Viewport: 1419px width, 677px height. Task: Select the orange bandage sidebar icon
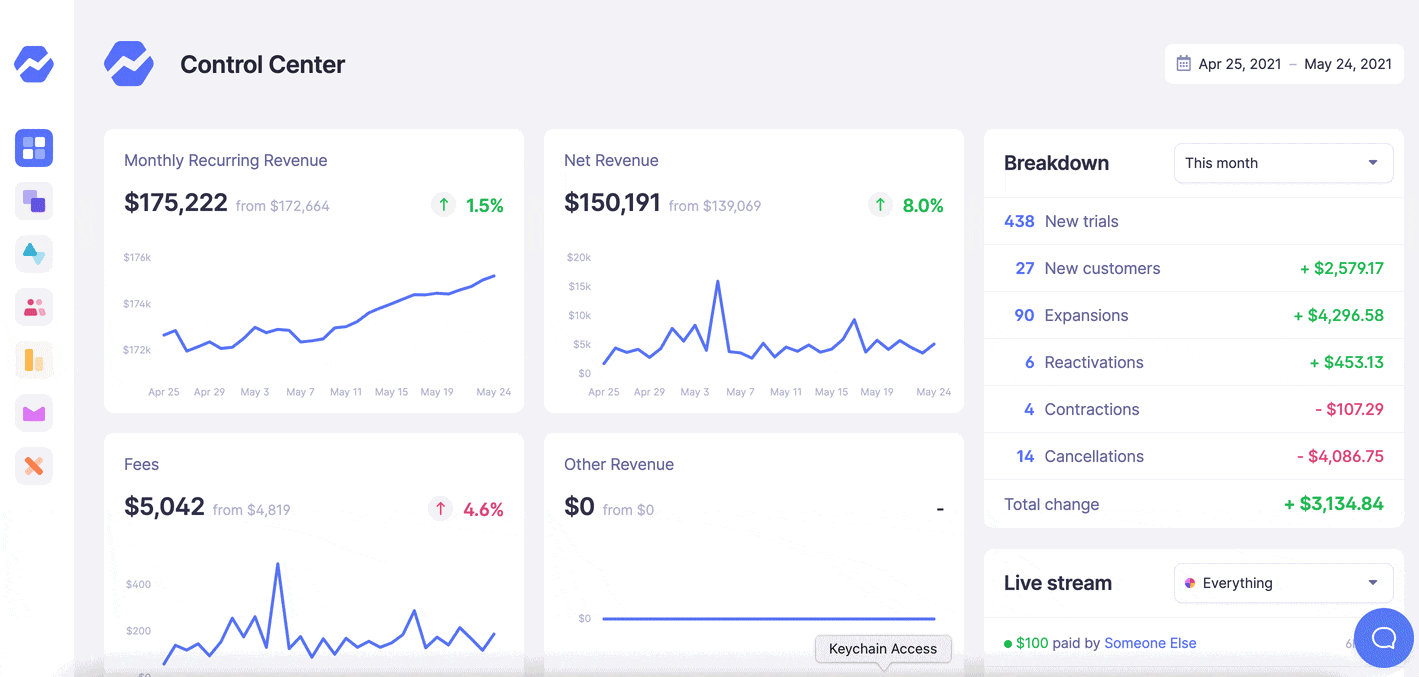click(x=34, y=466)
